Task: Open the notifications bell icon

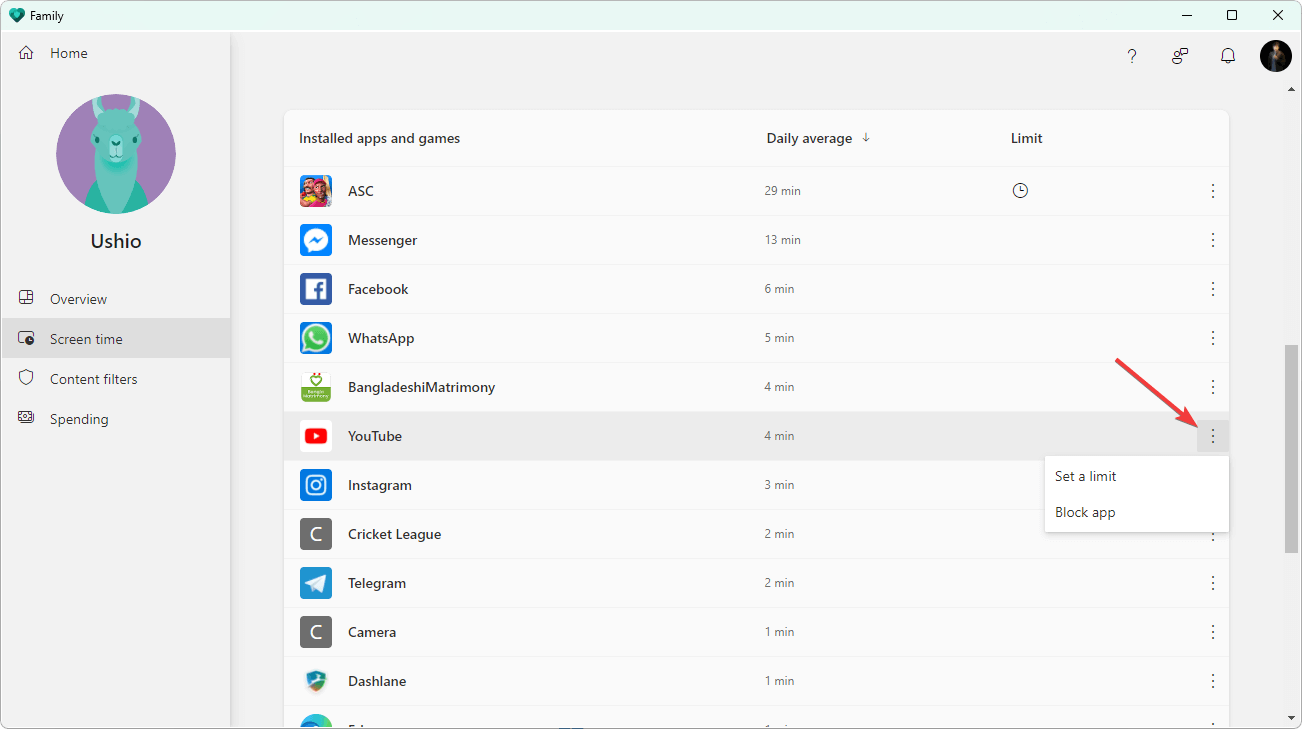Action: coord(1228,56)
